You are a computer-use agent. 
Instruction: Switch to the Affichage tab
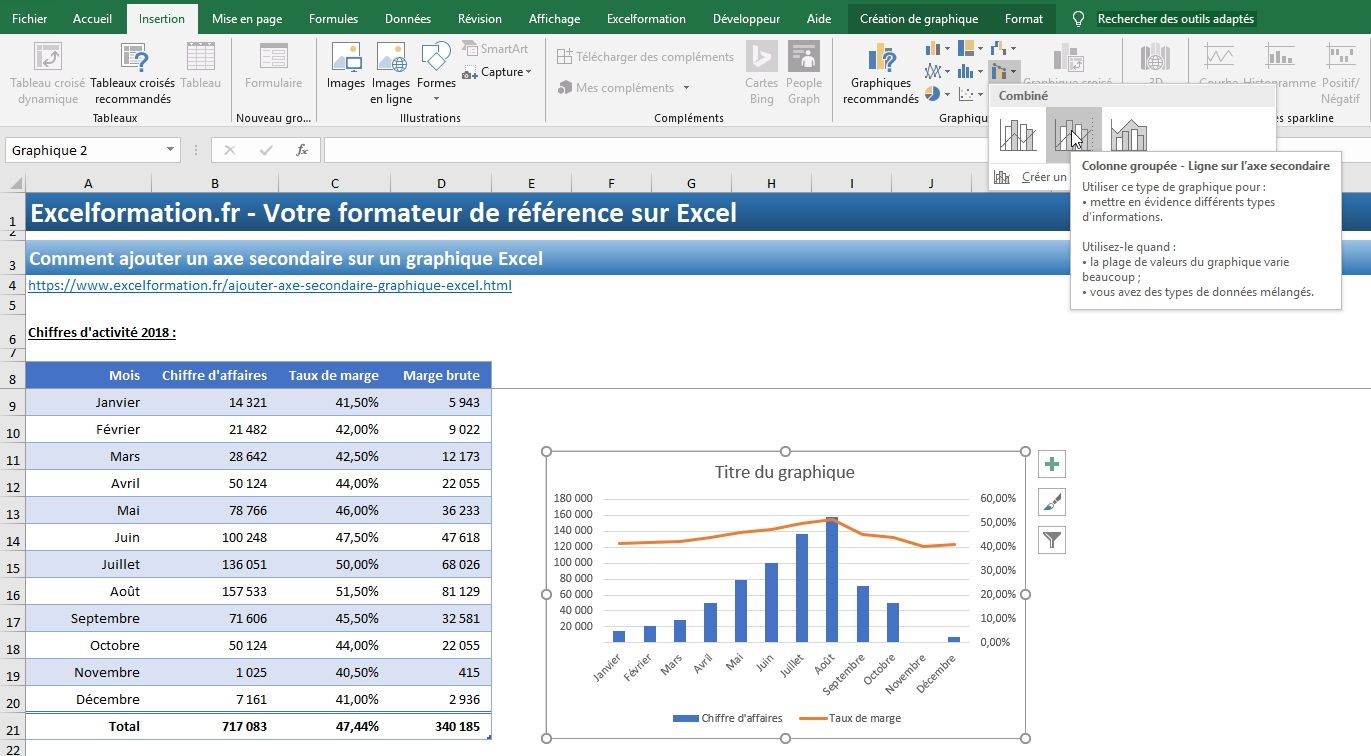[554, 18]
